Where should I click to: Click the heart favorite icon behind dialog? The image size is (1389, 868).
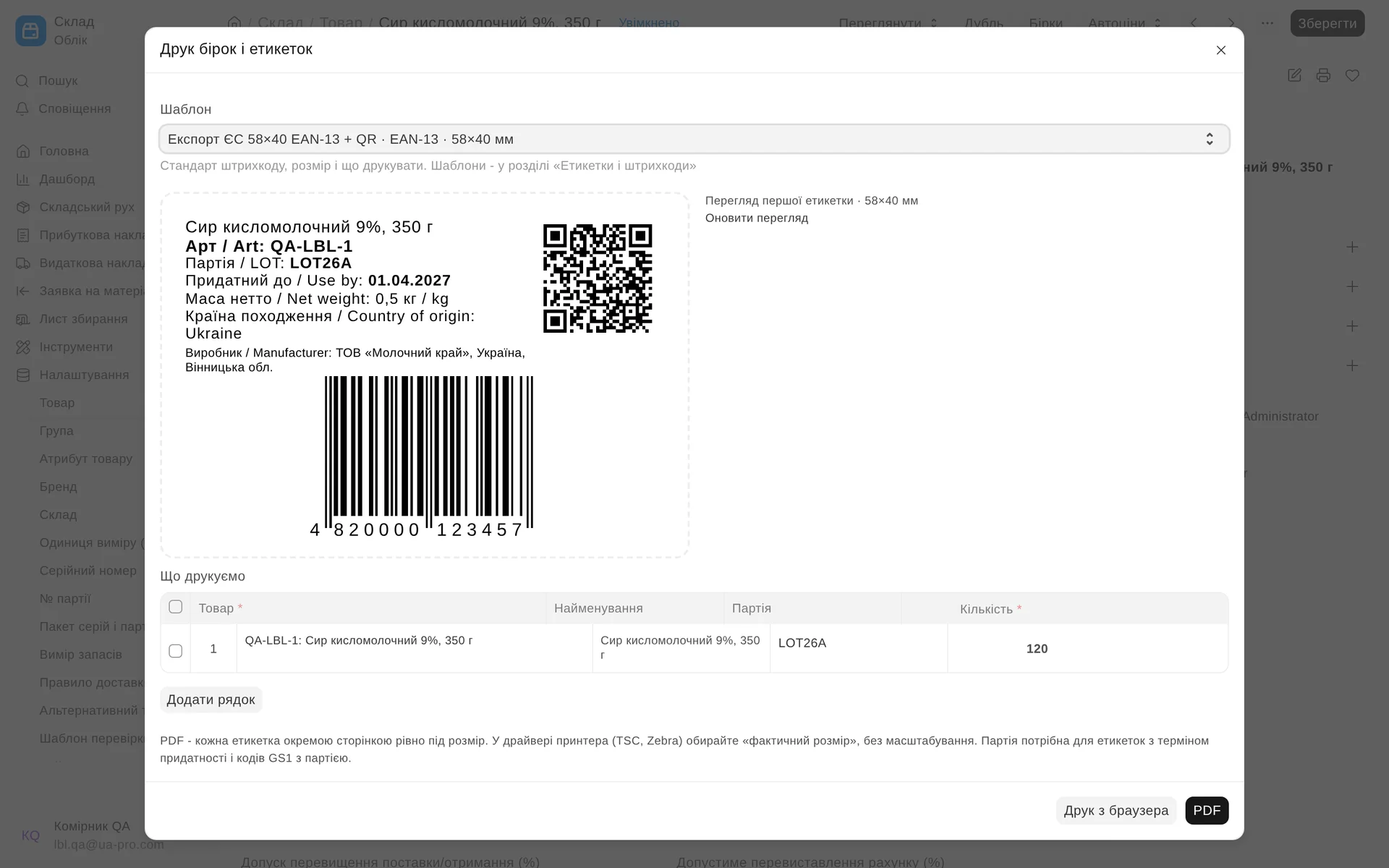(x=1352, y=75)
